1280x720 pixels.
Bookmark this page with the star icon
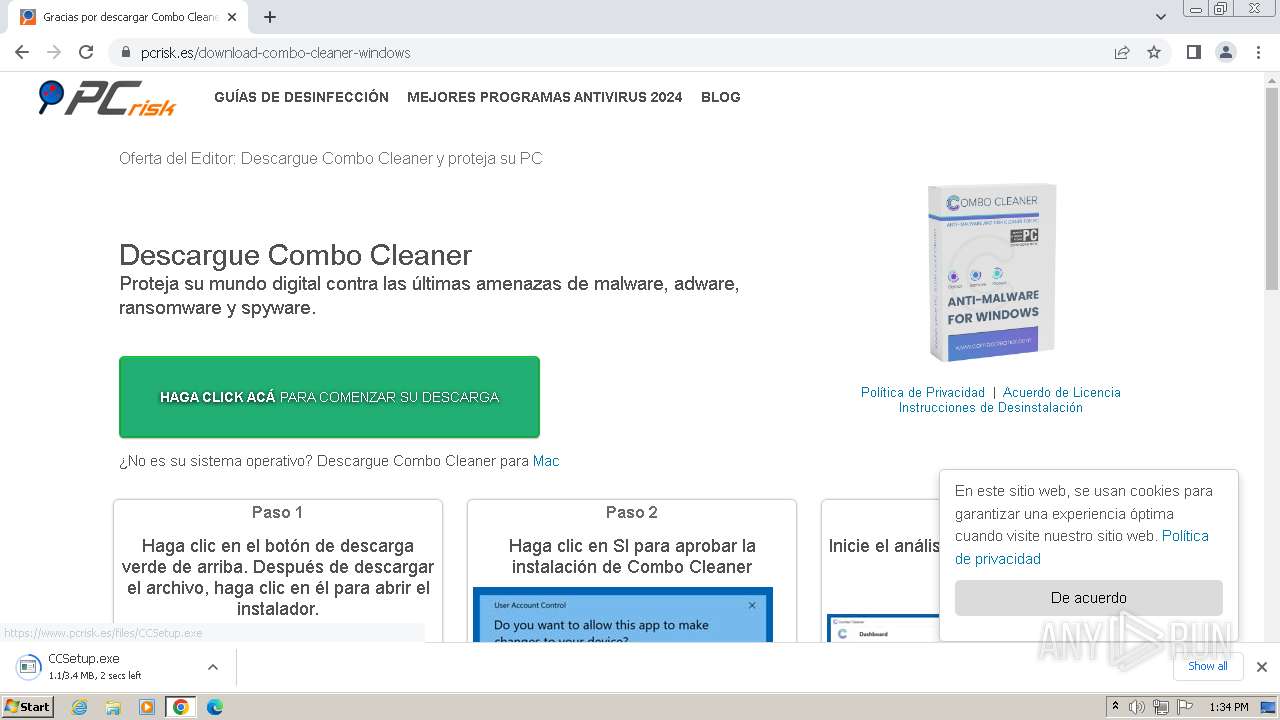click(x=1154, y=53)
